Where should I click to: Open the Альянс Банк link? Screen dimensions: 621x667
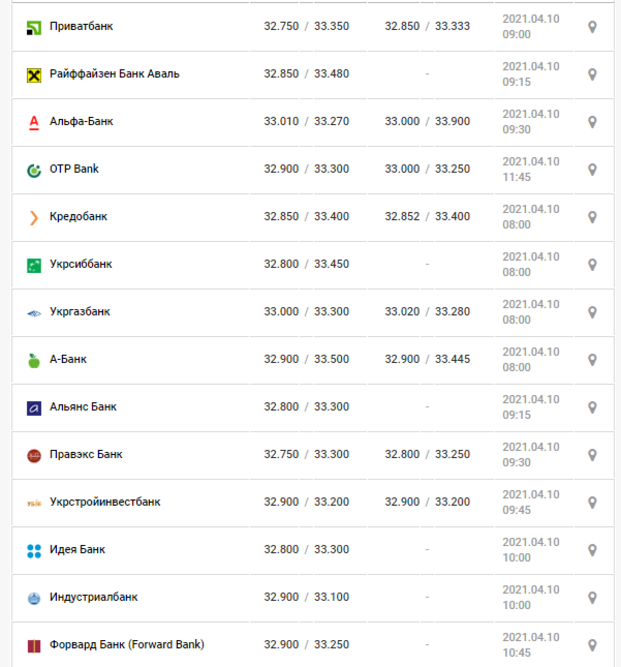[x=83, y=407]
